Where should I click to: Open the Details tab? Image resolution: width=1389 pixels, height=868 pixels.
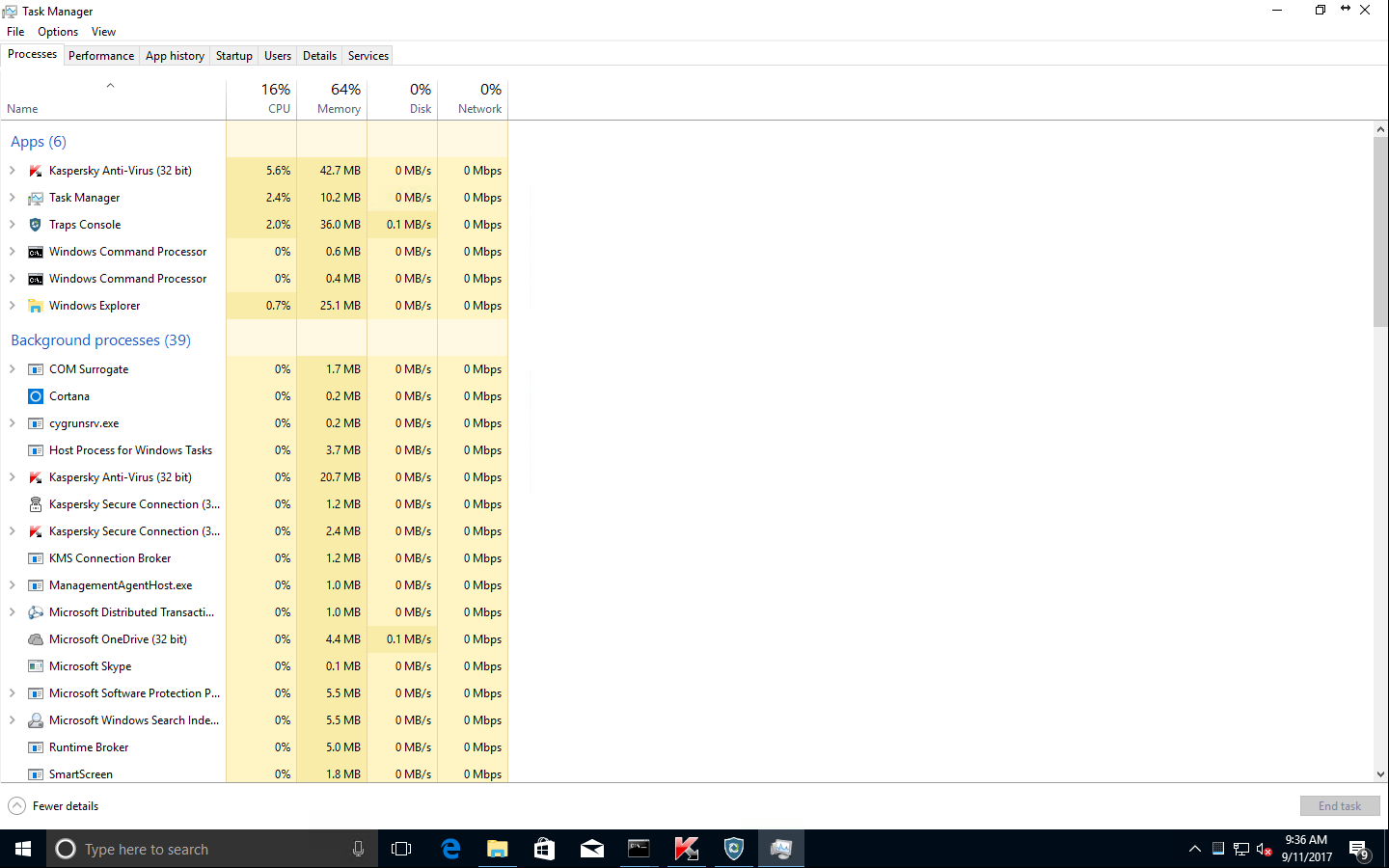[x=319, y=56]
